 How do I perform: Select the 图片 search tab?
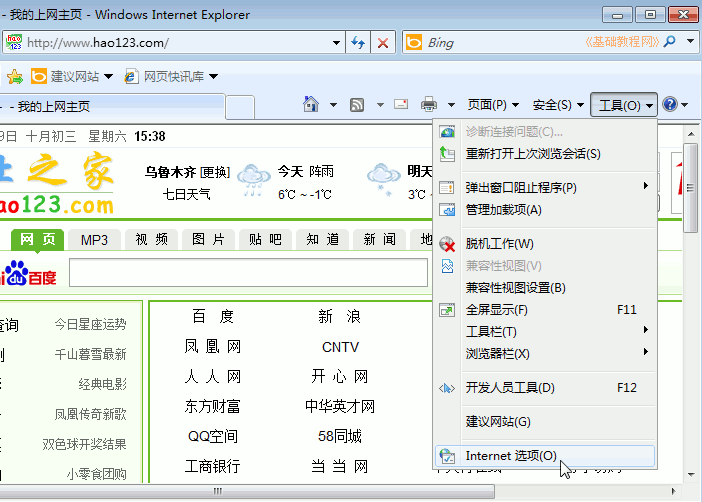coord(208,240)
